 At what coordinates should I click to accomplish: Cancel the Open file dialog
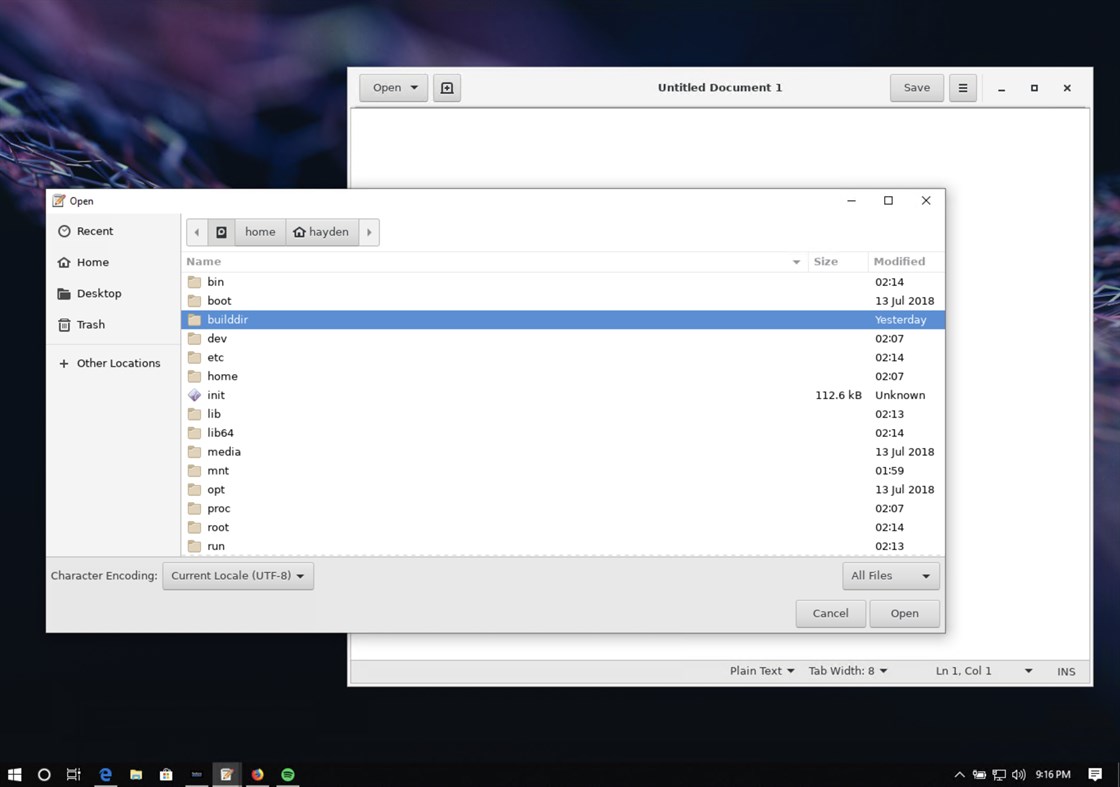coord(830,613)
